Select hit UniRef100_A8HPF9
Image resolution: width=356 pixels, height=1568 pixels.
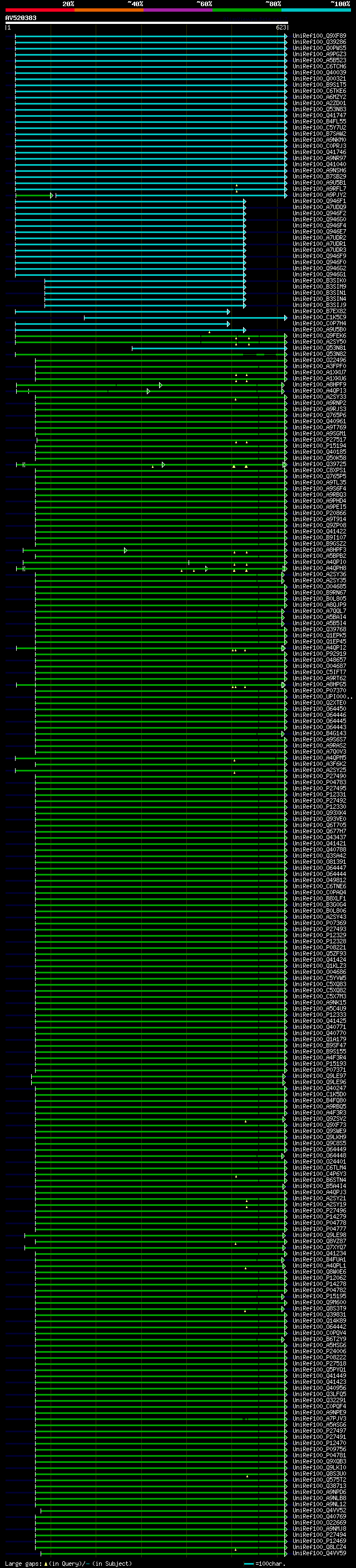[x=319, y=385]
